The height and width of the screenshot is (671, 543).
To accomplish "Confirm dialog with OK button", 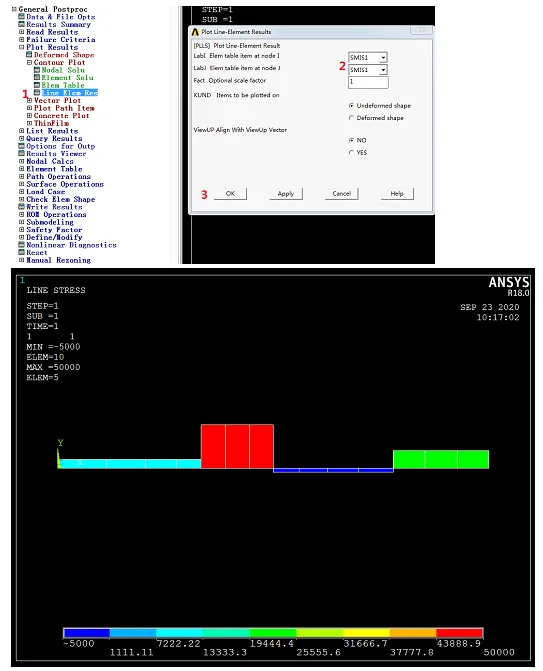I will tap(230, 194).
